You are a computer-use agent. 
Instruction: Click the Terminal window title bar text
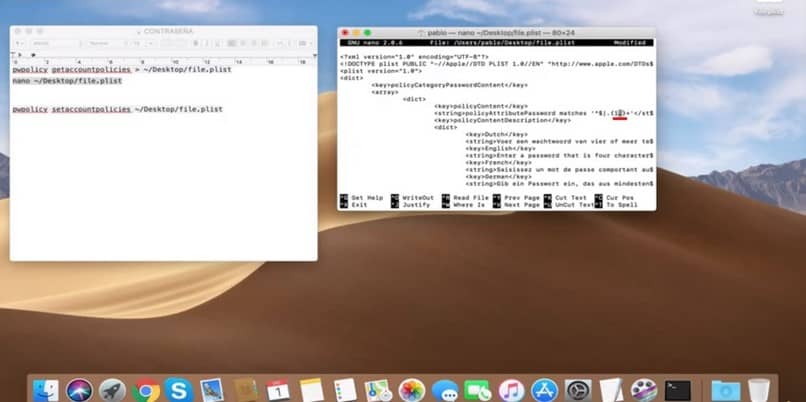pos(500,32)
